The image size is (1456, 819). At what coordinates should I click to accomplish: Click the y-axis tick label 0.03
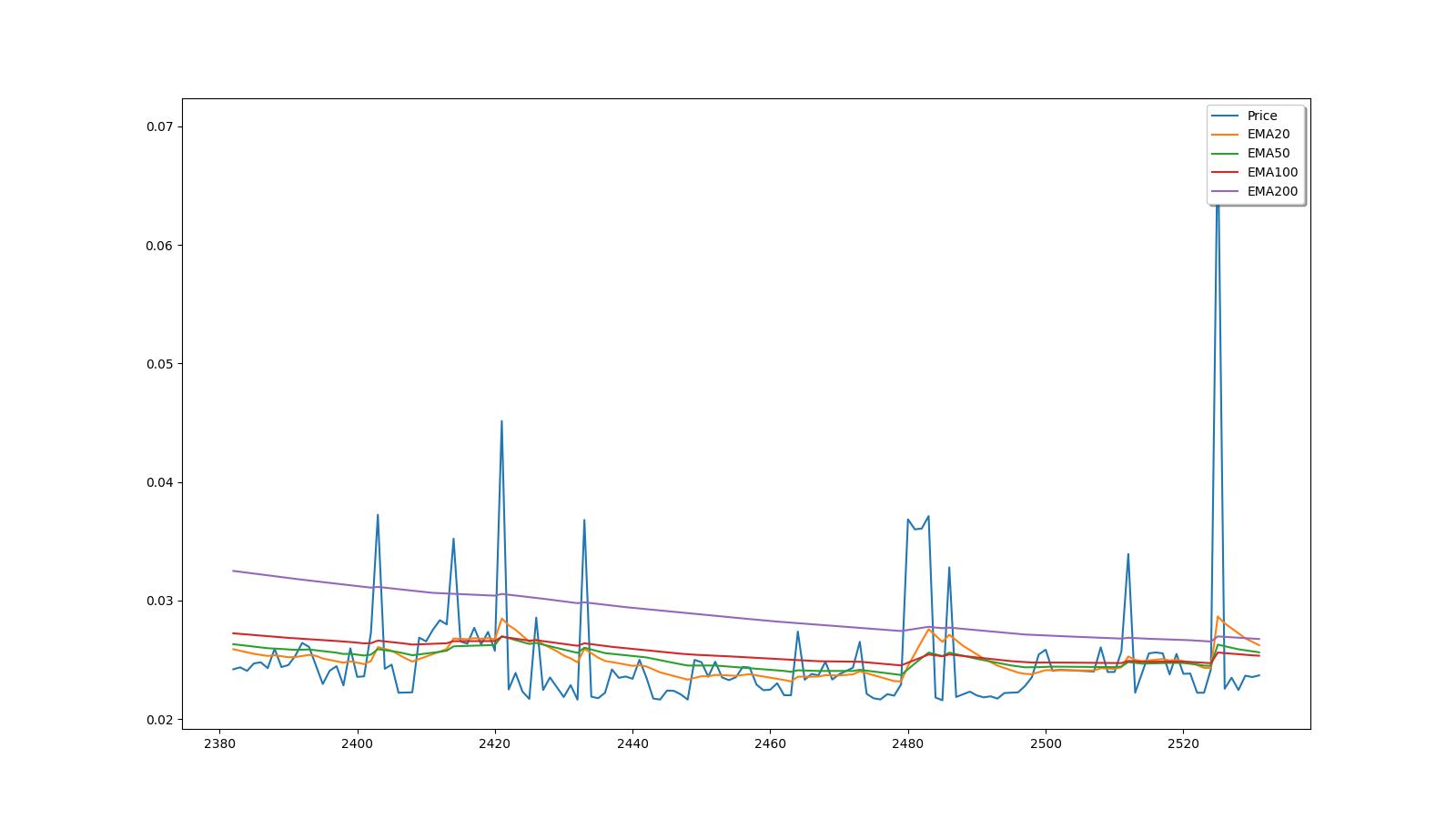159,602
